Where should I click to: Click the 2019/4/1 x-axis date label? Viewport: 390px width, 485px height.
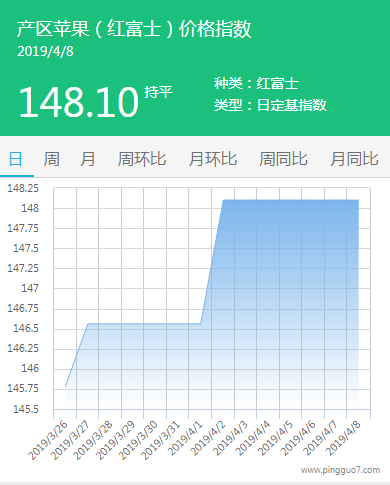(185, 438)
